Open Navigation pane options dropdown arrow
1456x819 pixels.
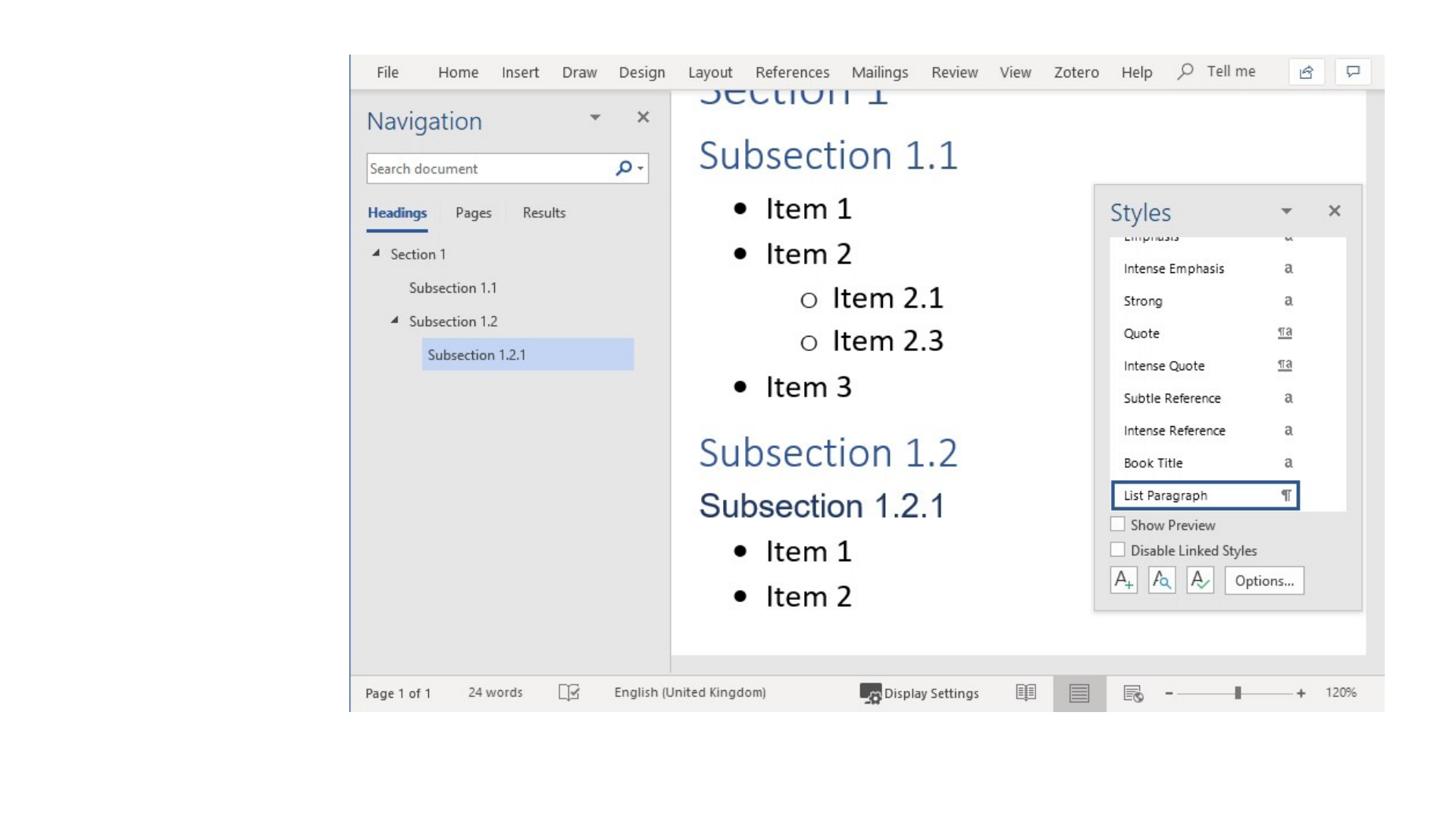pos(595,118)
